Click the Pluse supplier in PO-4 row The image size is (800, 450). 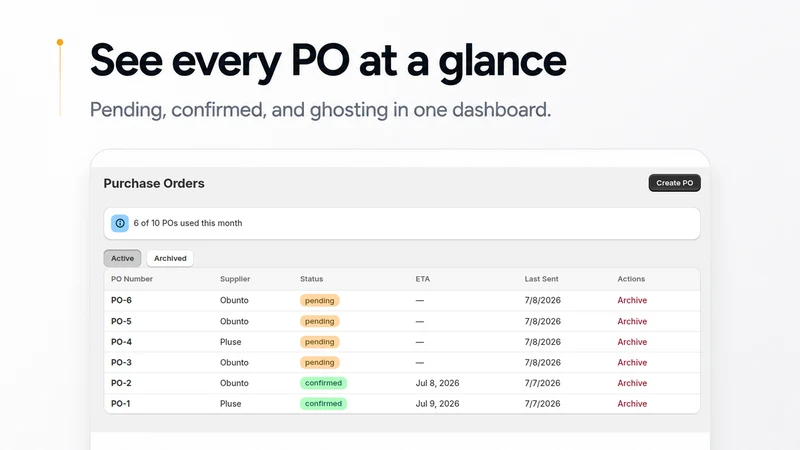[x=231, y=342]
